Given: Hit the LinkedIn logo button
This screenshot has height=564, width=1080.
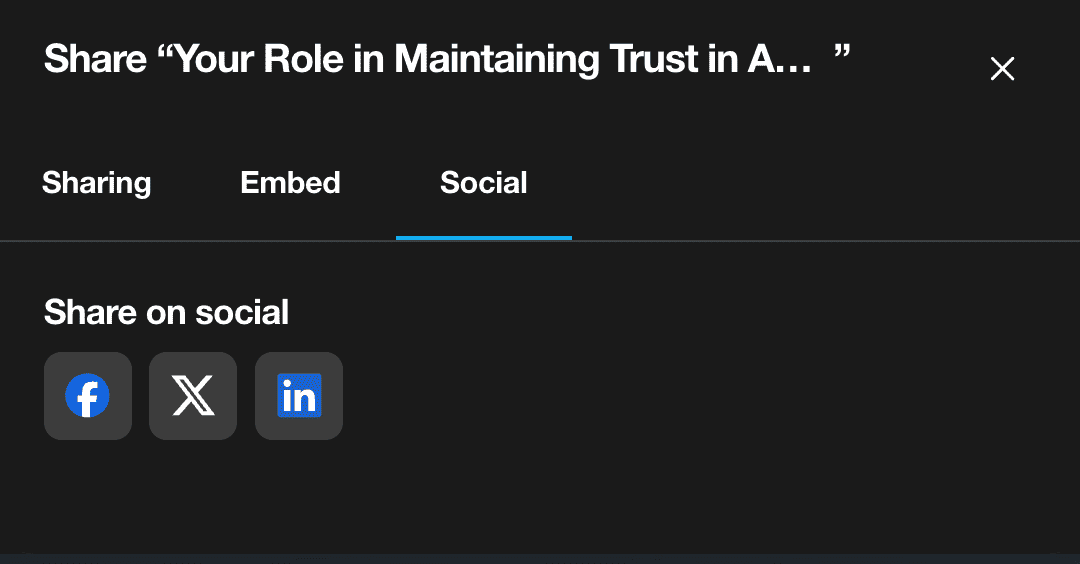Looking at the screenshot, I should (299, 396).
